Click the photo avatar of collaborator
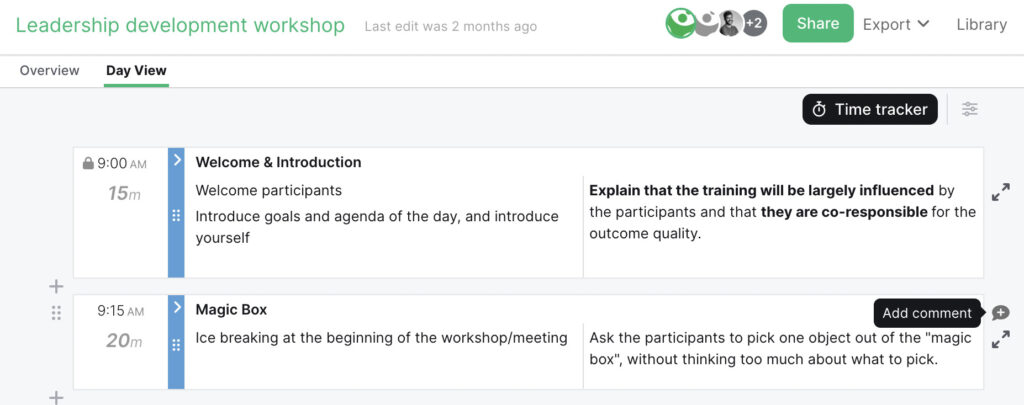This screenshot has width=1024, height=405. 730,24
